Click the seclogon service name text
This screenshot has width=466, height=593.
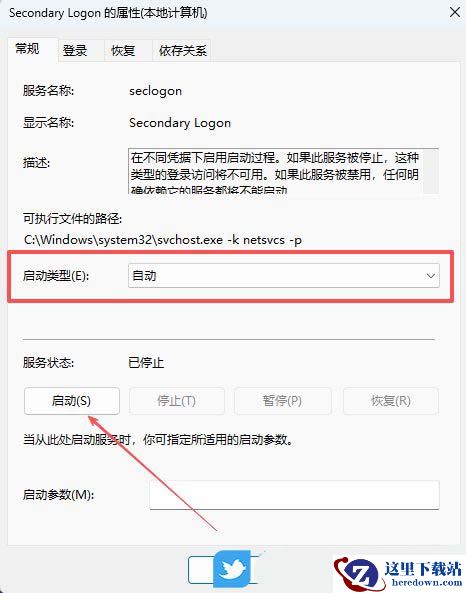(155, 91)
